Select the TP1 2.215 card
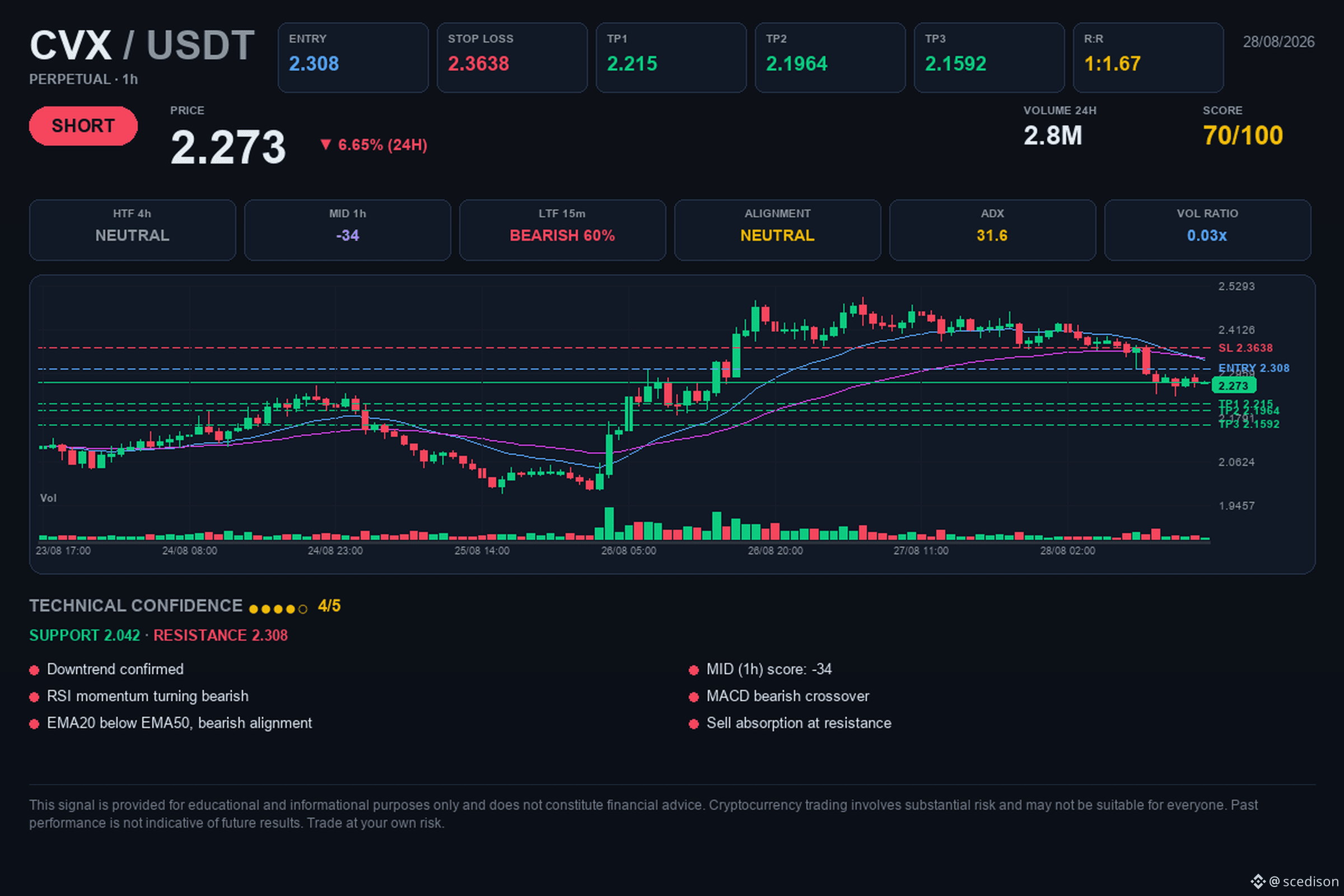This screenshot has height=896, width=1344. [x=671, y=58]
